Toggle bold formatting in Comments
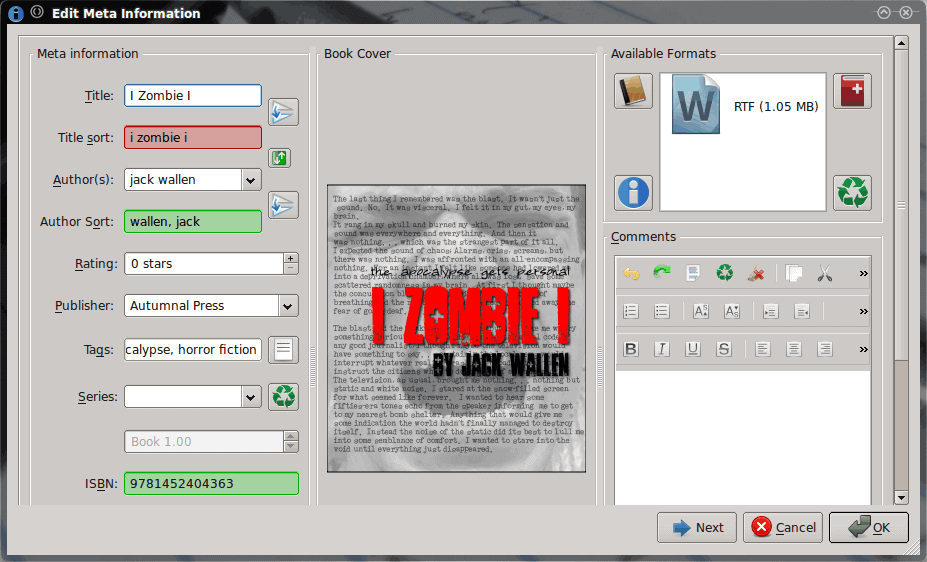The height and width of the screenshot is (562, 927). 631,349
